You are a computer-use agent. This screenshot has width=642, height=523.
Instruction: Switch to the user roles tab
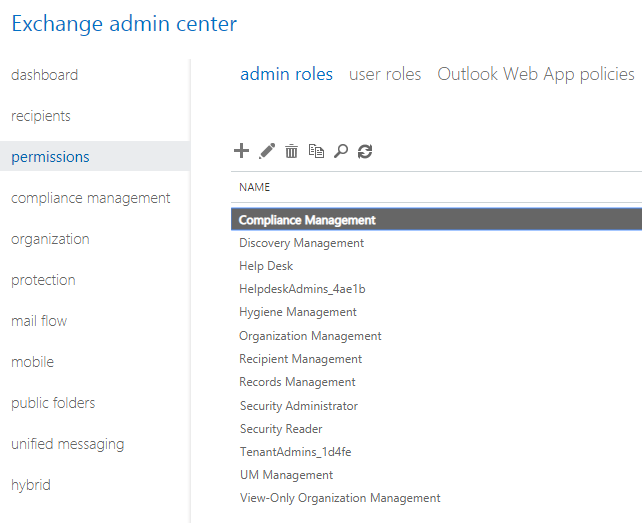(385, 74)
